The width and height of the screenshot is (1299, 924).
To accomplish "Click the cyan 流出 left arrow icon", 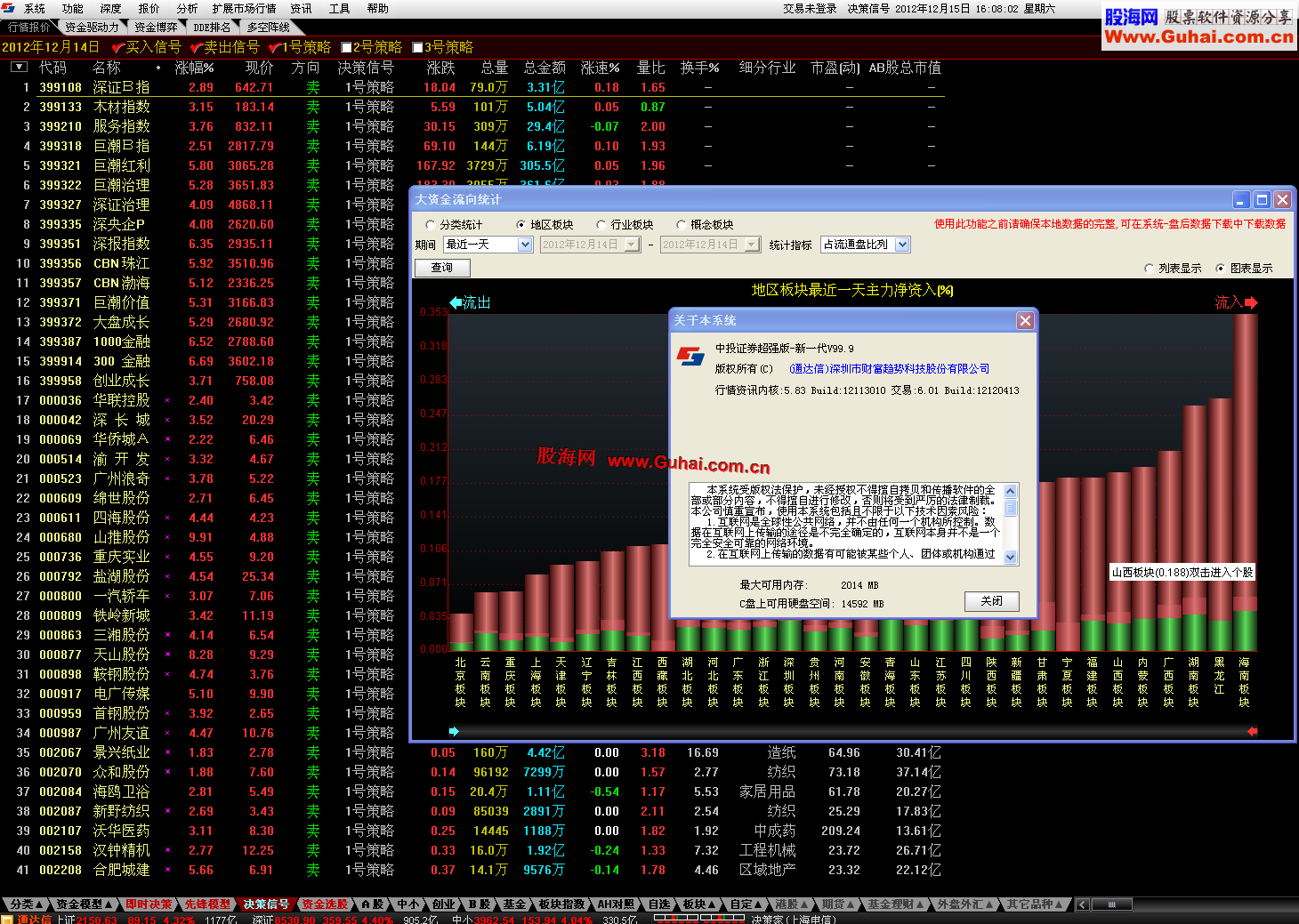I will (x=456, y=302).
